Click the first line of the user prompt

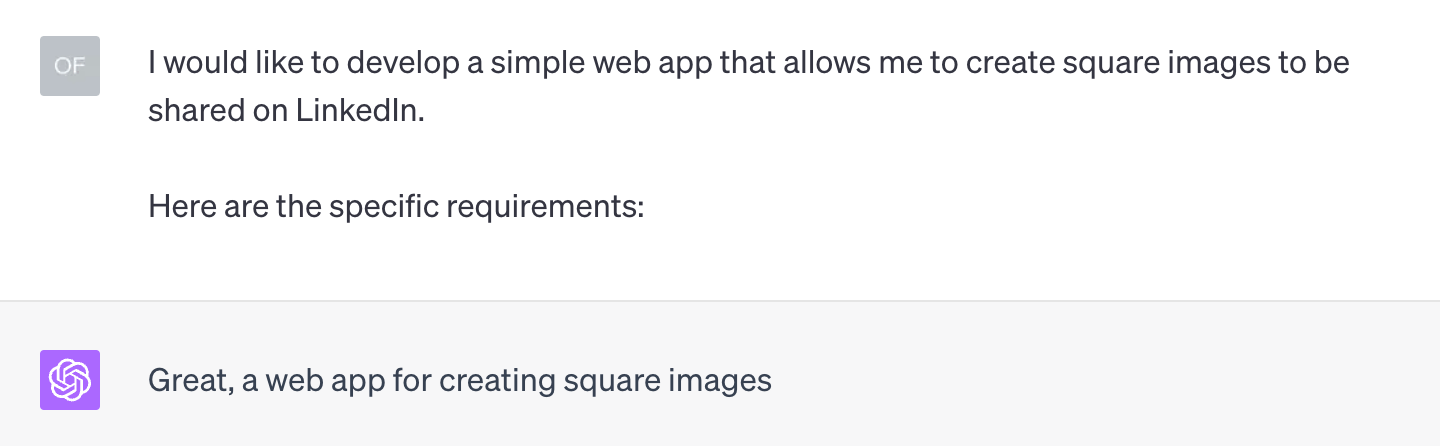(x=749, y=63)
